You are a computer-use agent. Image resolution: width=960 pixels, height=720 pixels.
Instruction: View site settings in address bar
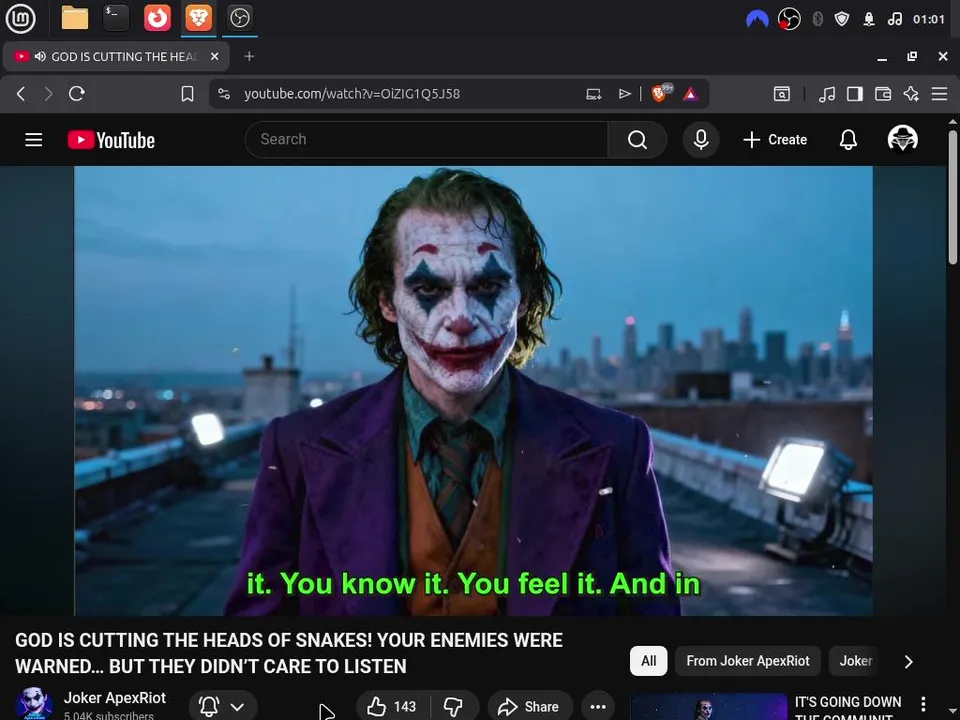point(224,94)
